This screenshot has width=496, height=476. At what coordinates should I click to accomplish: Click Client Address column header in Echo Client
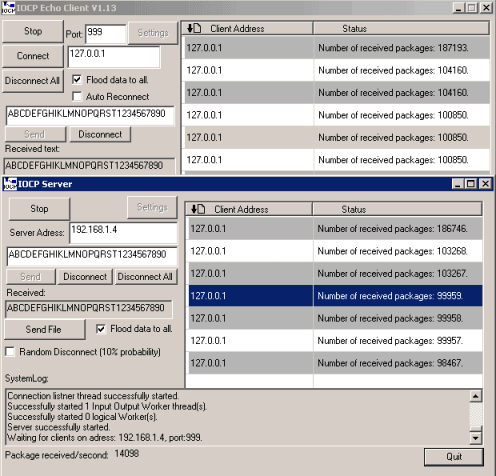click(x=247, y=29)
